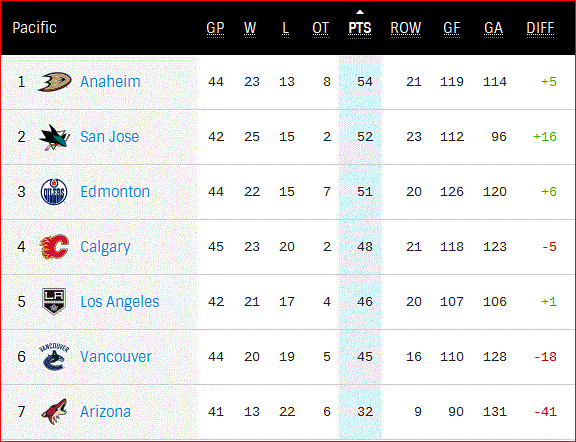Open the Edmonton team link
Viewport: 576px width, 442px height.
[115, 192]
